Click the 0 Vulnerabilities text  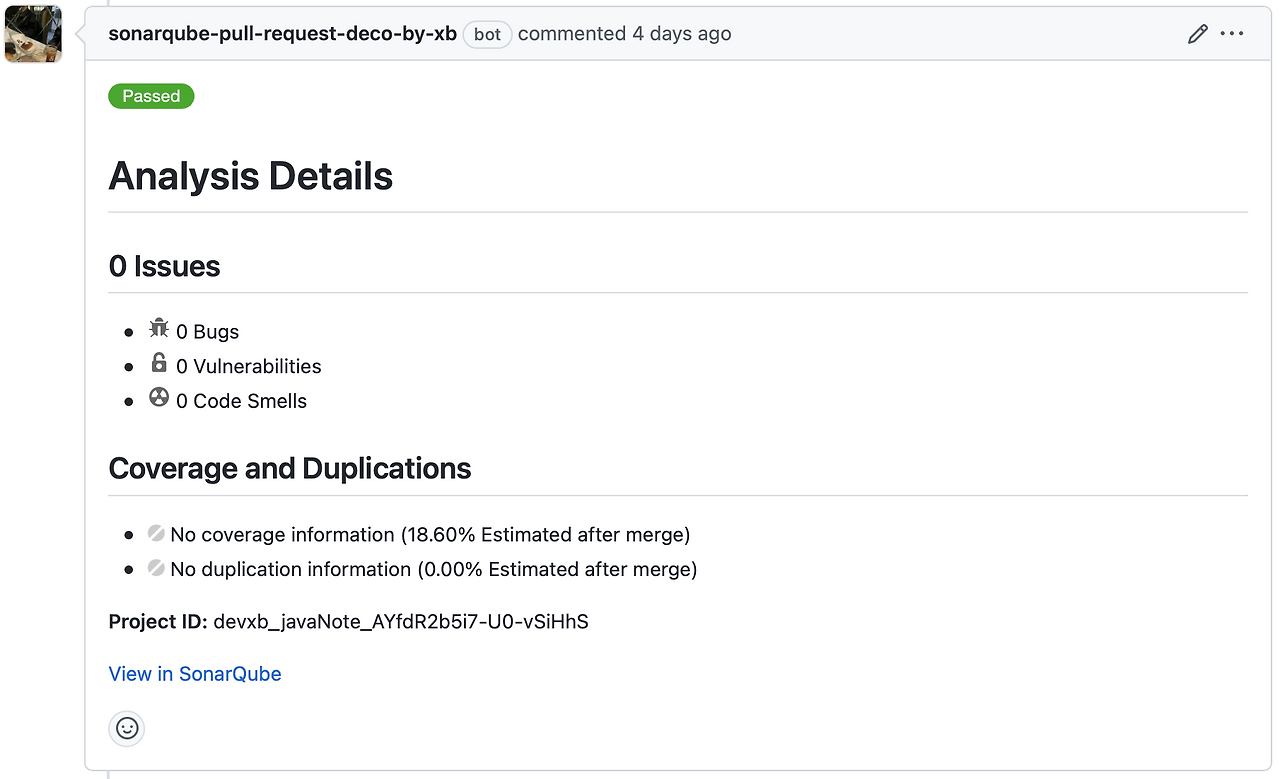coord(249,366)
